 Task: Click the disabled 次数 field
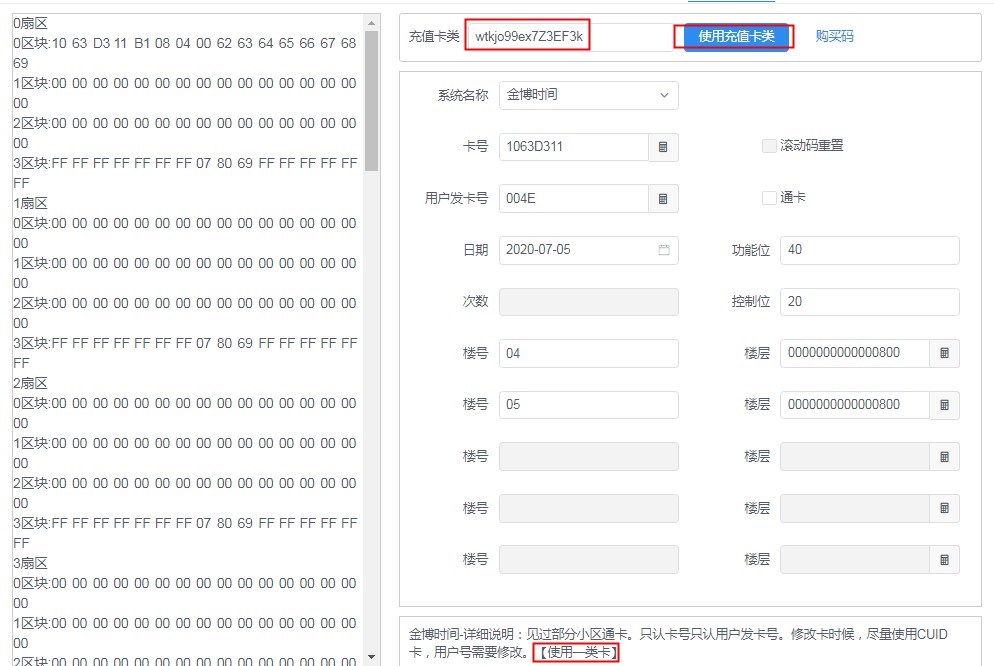pyautogui.click(x=588, y=302)
